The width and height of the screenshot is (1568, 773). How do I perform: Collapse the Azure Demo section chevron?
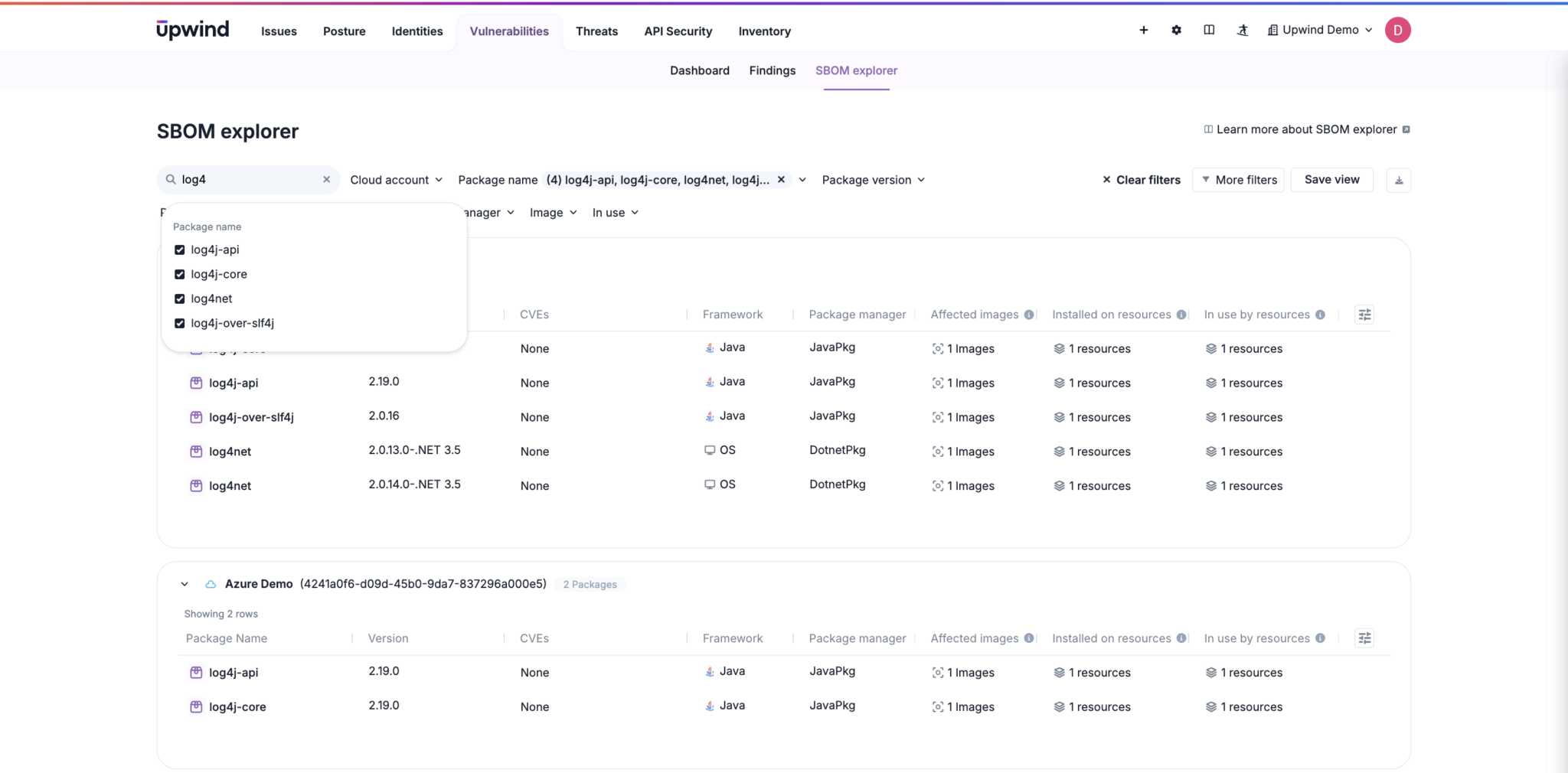185,583
